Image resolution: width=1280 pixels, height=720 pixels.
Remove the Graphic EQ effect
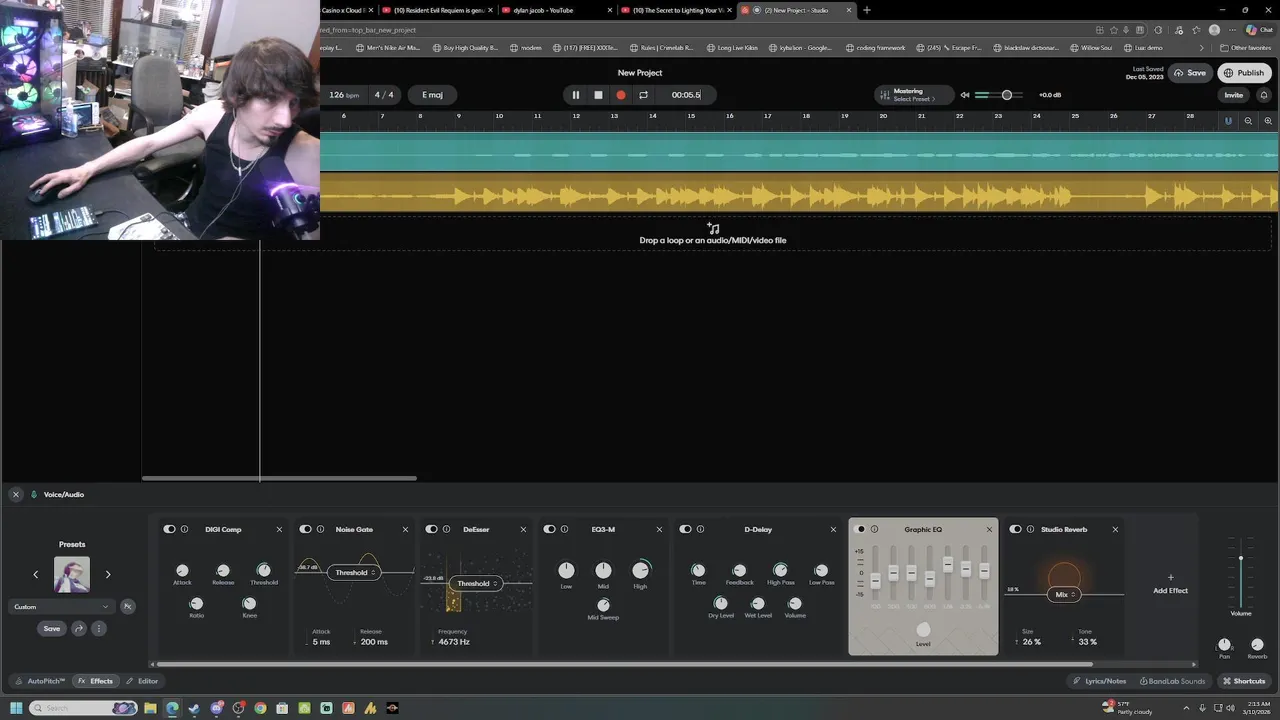(990, 529)
